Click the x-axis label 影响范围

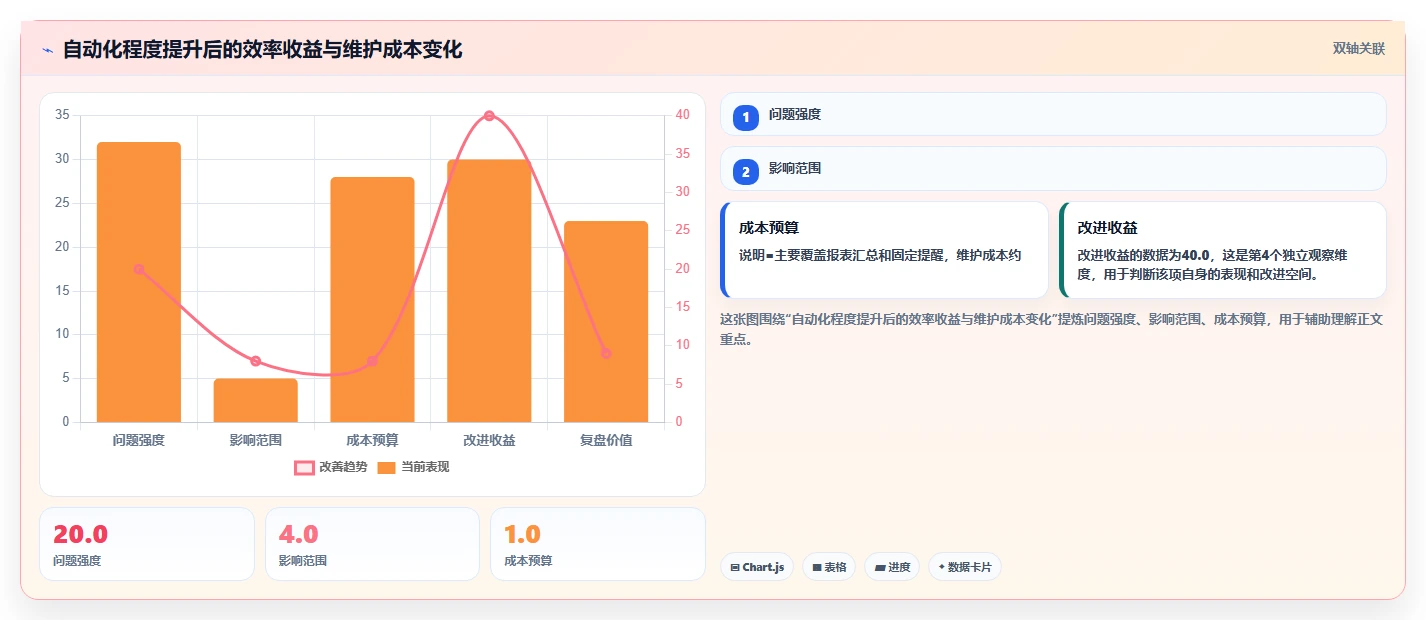[x=256, y=440]
